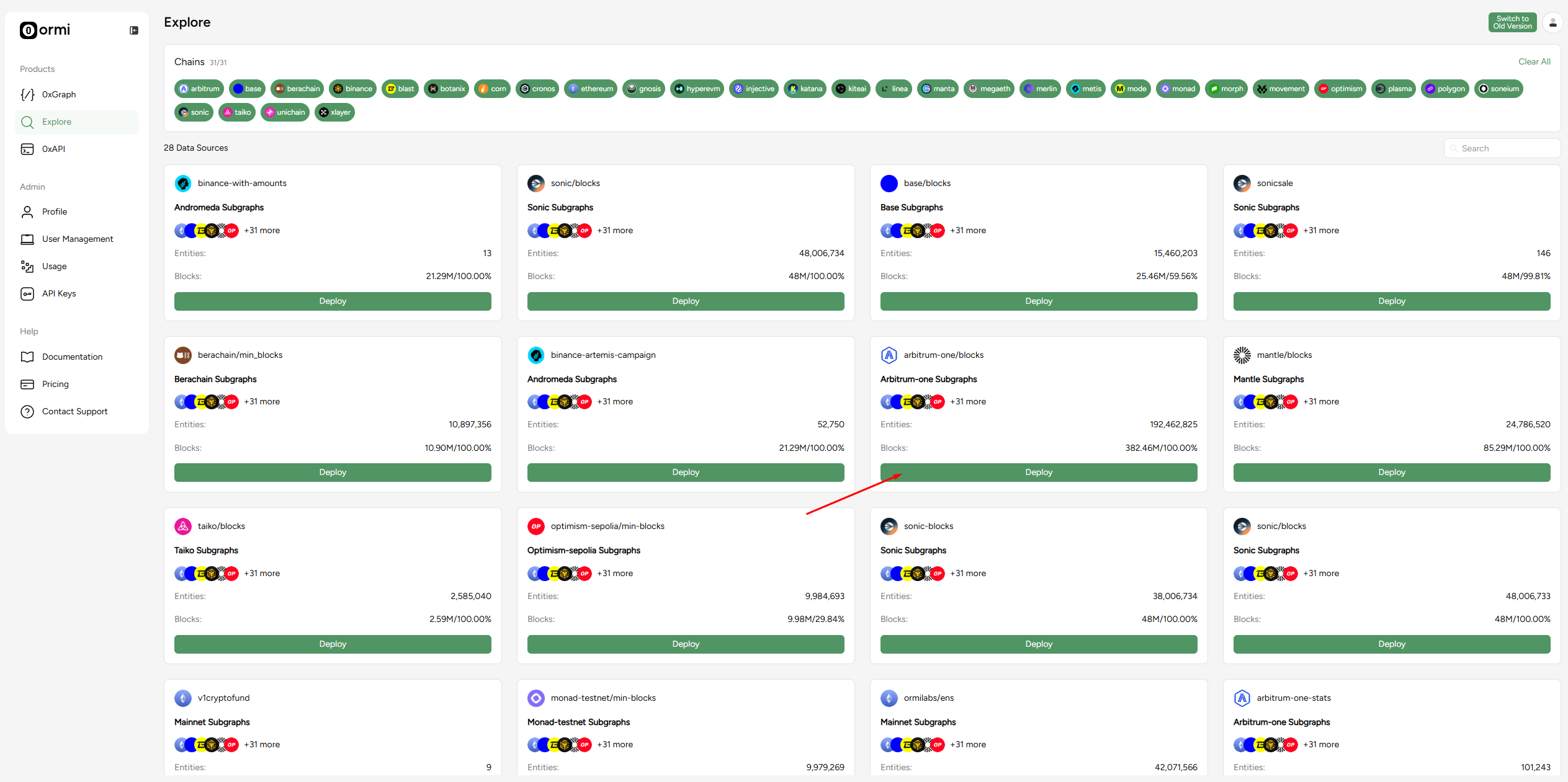Collapse the sidebar panel icon
The height and width of the screenshot is (782, 1568).
coord(133,30)
